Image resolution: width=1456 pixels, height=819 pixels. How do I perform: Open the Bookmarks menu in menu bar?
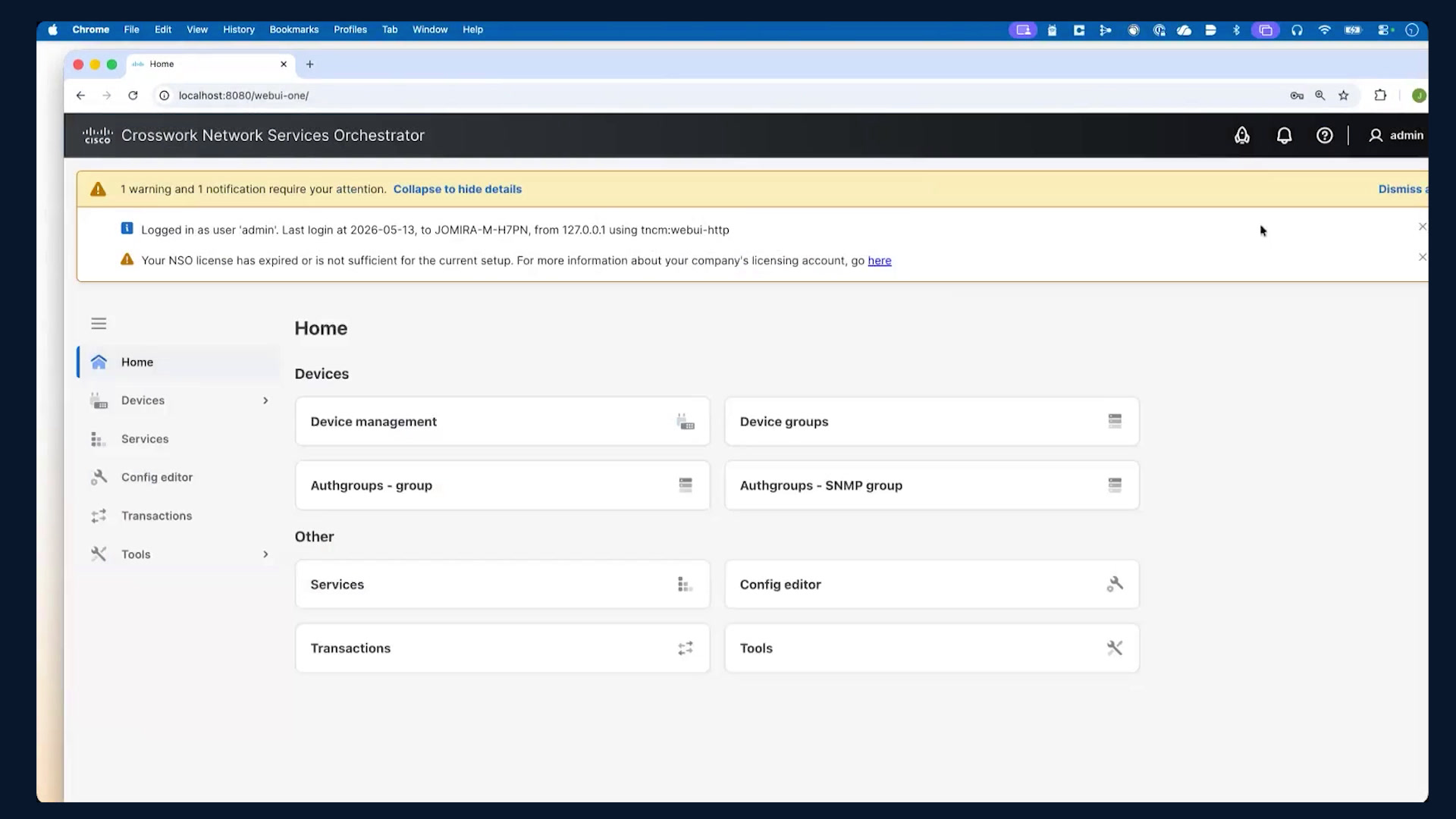pos(294,30)
